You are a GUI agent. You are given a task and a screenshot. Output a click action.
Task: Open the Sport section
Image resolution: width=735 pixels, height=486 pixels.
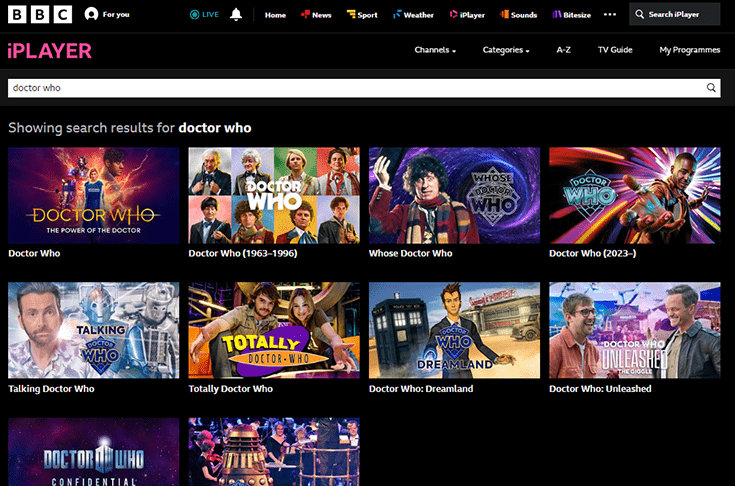[362, 15]
